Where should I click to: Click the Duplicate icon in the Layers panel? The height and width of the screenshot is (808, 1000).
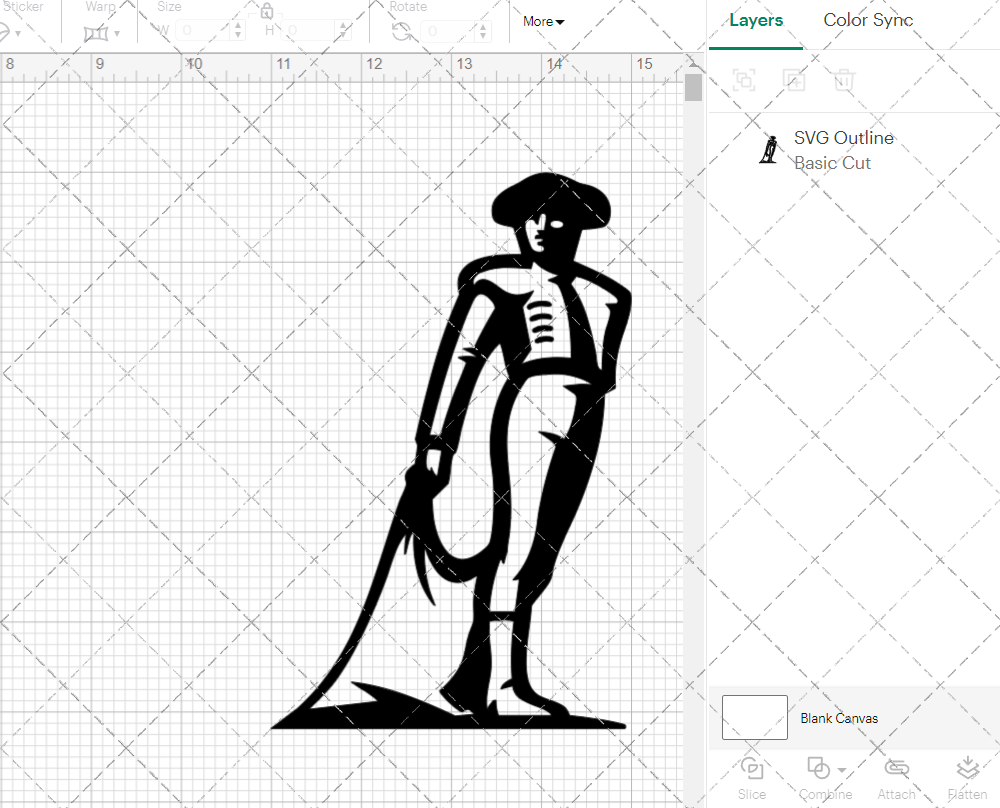click(794, 81)
